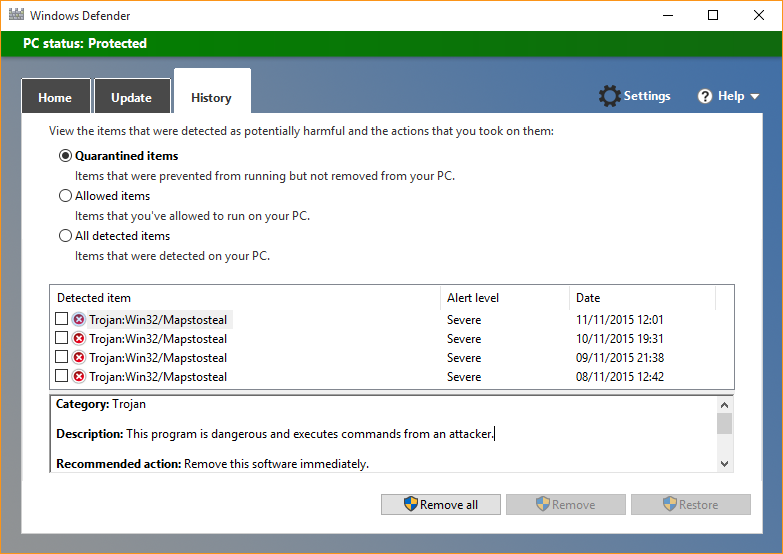Viewport: 783px width, 554px height.
Task: Open Settings via the gear icon
Action: click(x=609, y=96)
